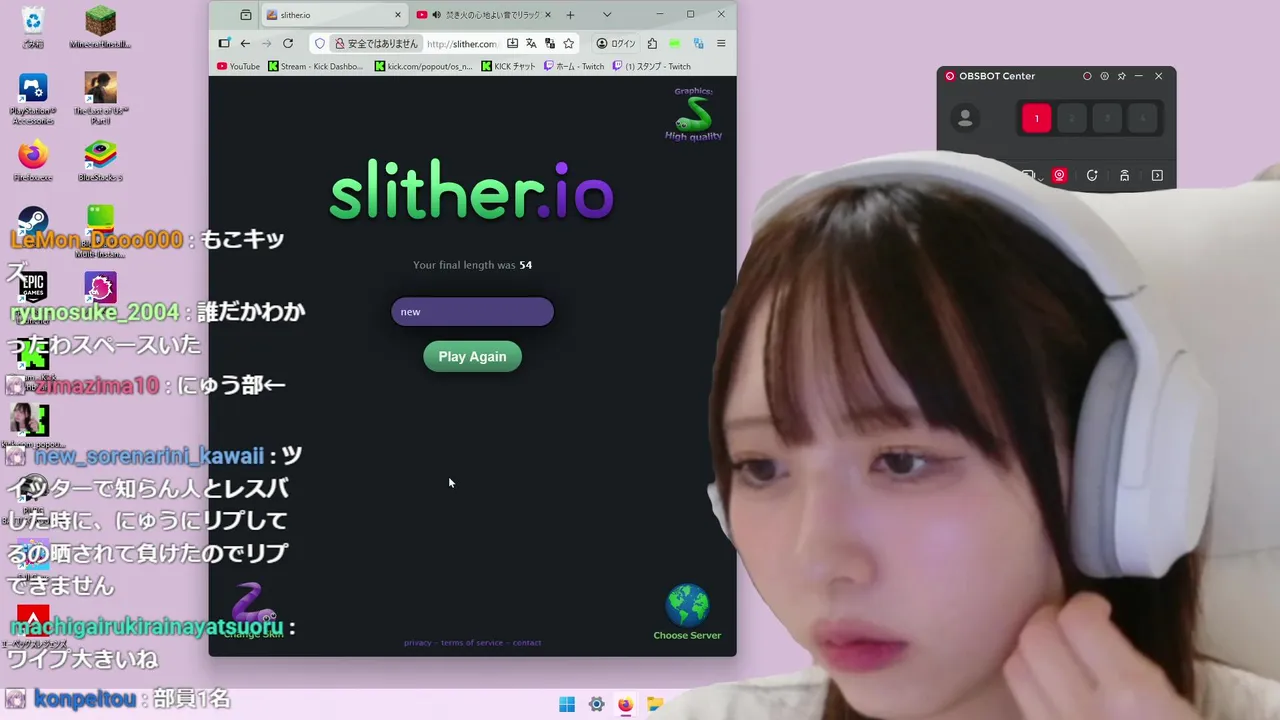The height and width of the screenshot is (720, 1280).
Task: Select preset 2 in OBSBOT Center
Action: [1072, 118]
